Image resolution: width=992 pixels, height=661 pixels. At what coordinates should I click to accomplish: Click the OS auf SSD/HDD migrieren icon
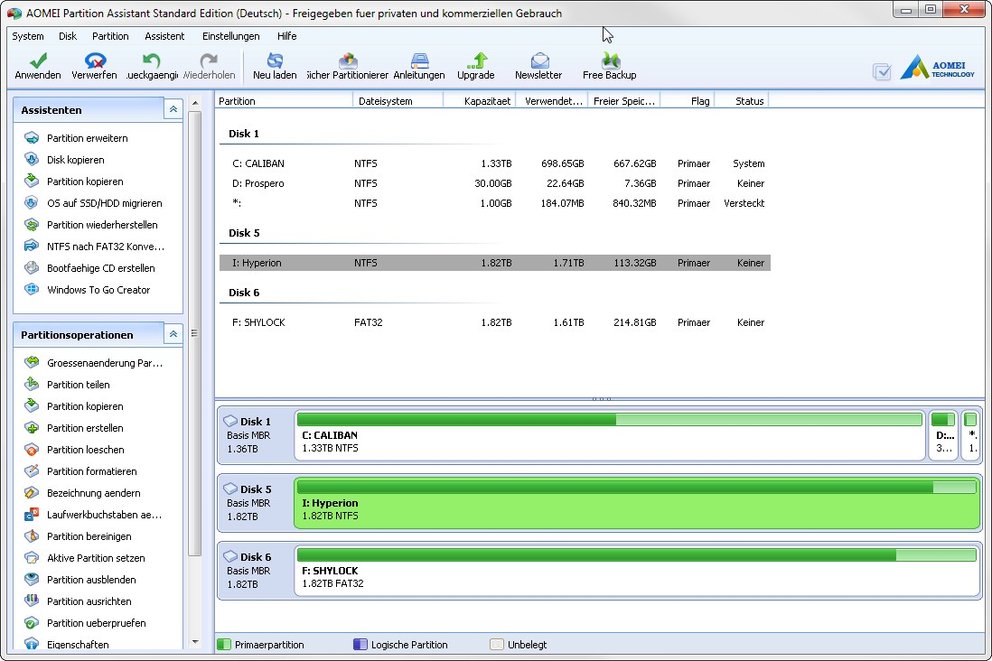click(32, 203)
